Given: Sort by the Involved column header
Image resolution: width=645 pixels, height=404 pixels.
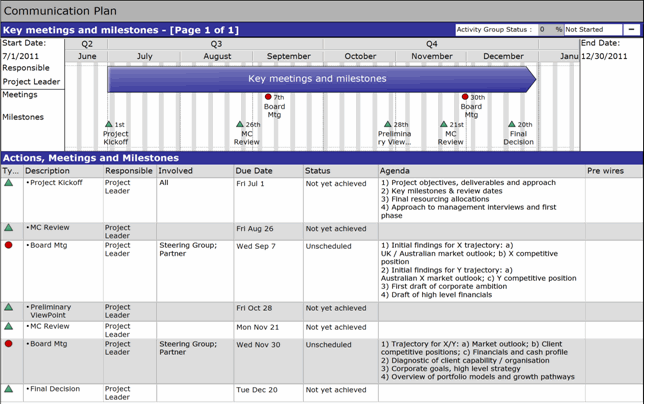Looking at the screenshot, I should click(195, 171).
